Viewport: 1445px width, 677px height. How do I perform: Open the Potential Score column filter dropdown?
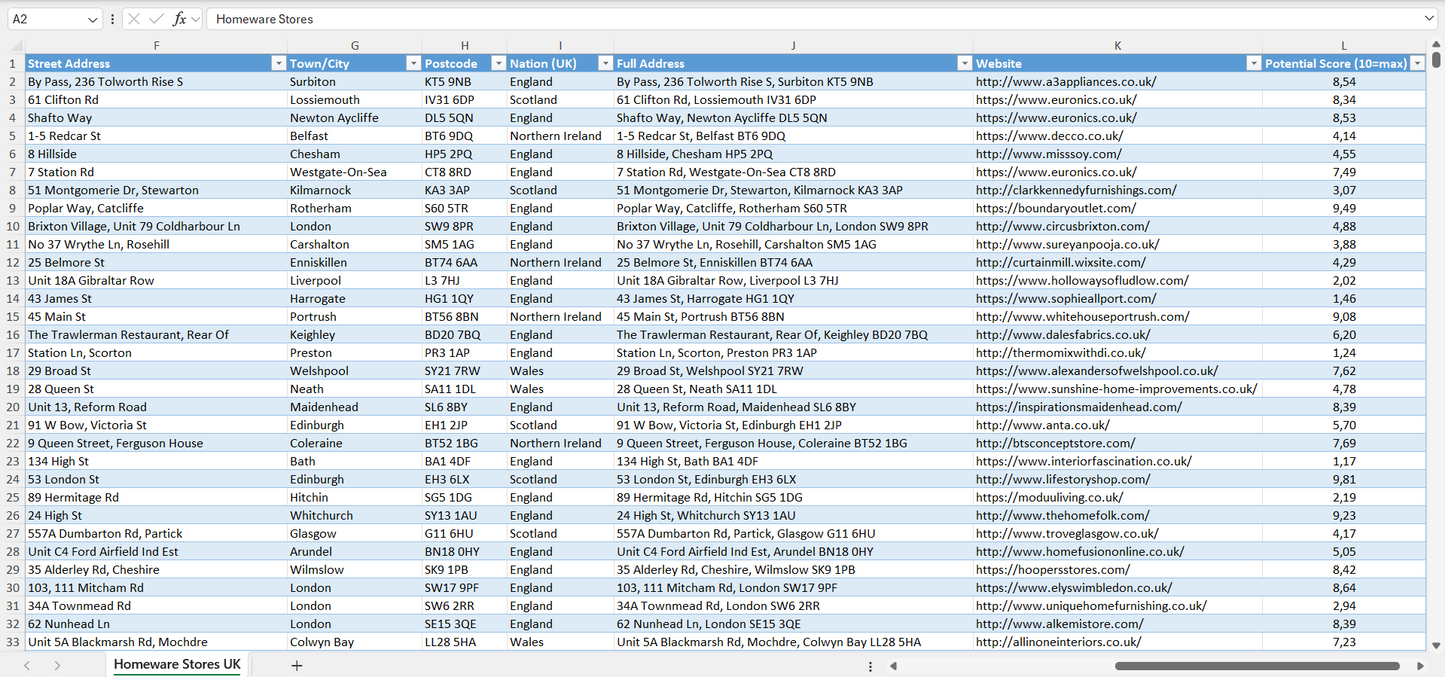[x=1417, y=62]
